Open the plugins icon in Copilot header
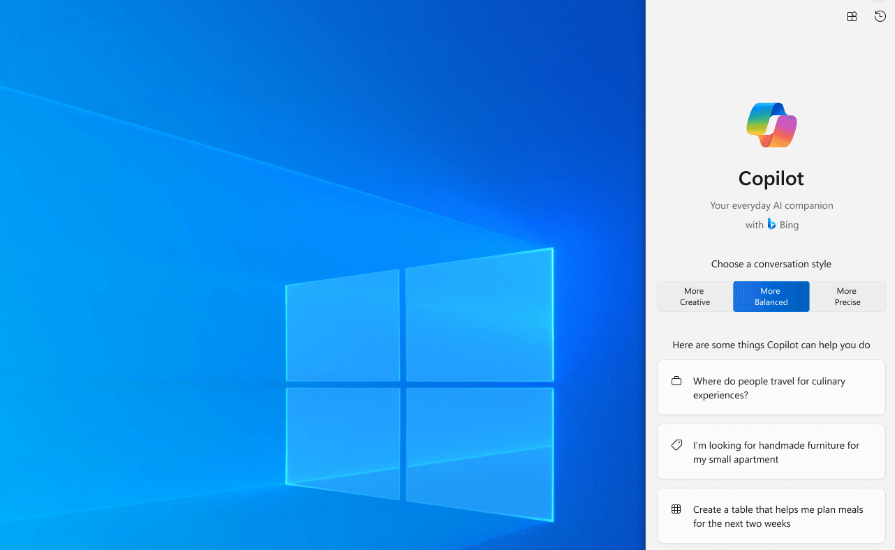 [x=852, y=16]
